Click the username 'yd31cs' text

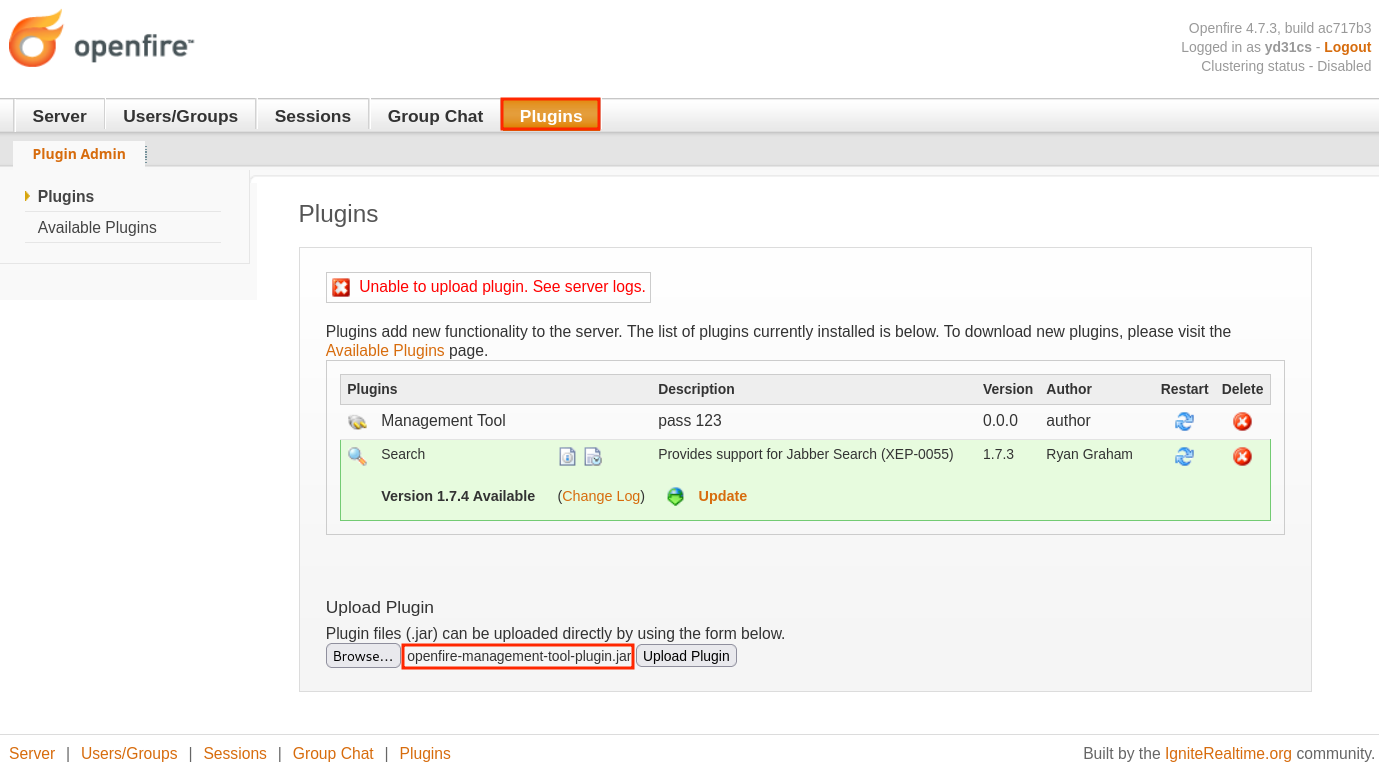1288,47
